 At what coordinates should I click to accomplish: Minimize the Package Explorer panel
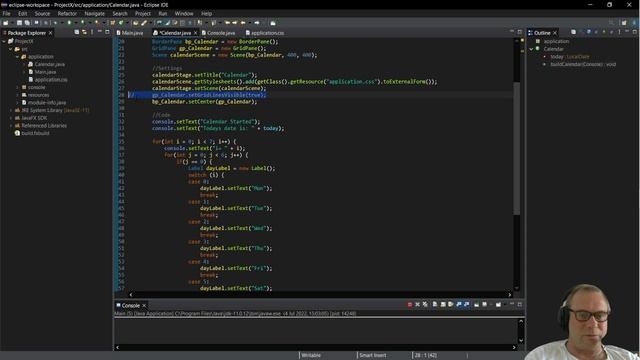click(100, 32)
